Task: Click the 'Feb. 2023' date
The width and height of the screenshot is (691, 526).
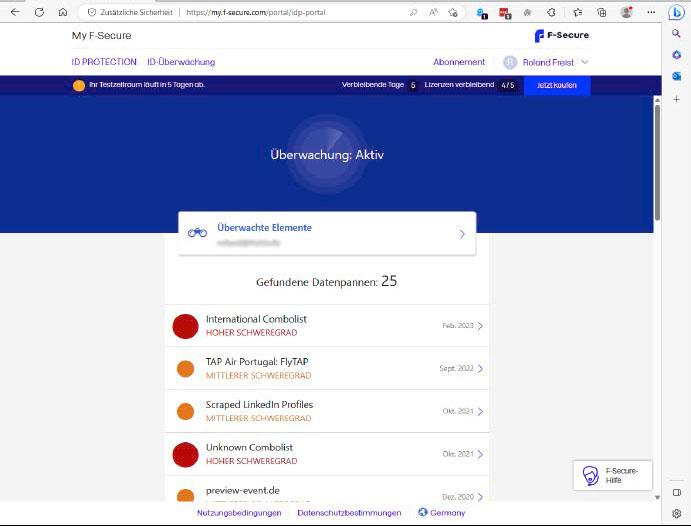Action: point(458,326)
